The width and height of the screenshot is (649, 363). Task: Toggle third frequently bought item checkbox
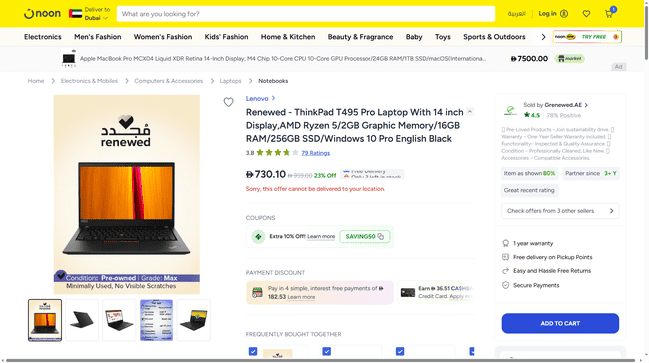[400, 351]
